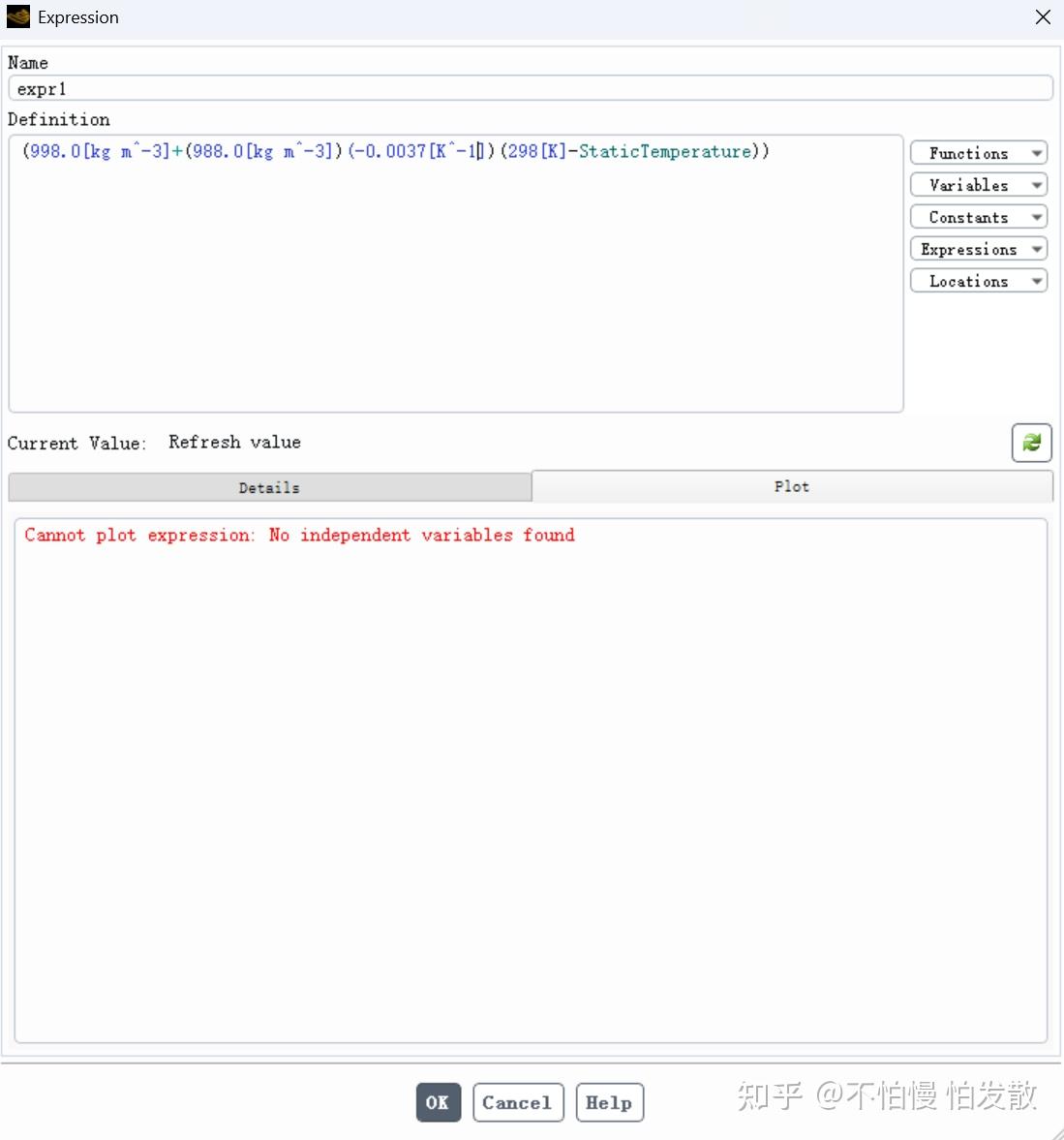Screen dimensions: 1064x1140
Task: Switch to the Details tab
Action: pyautogui.click(x=270, y=487)
